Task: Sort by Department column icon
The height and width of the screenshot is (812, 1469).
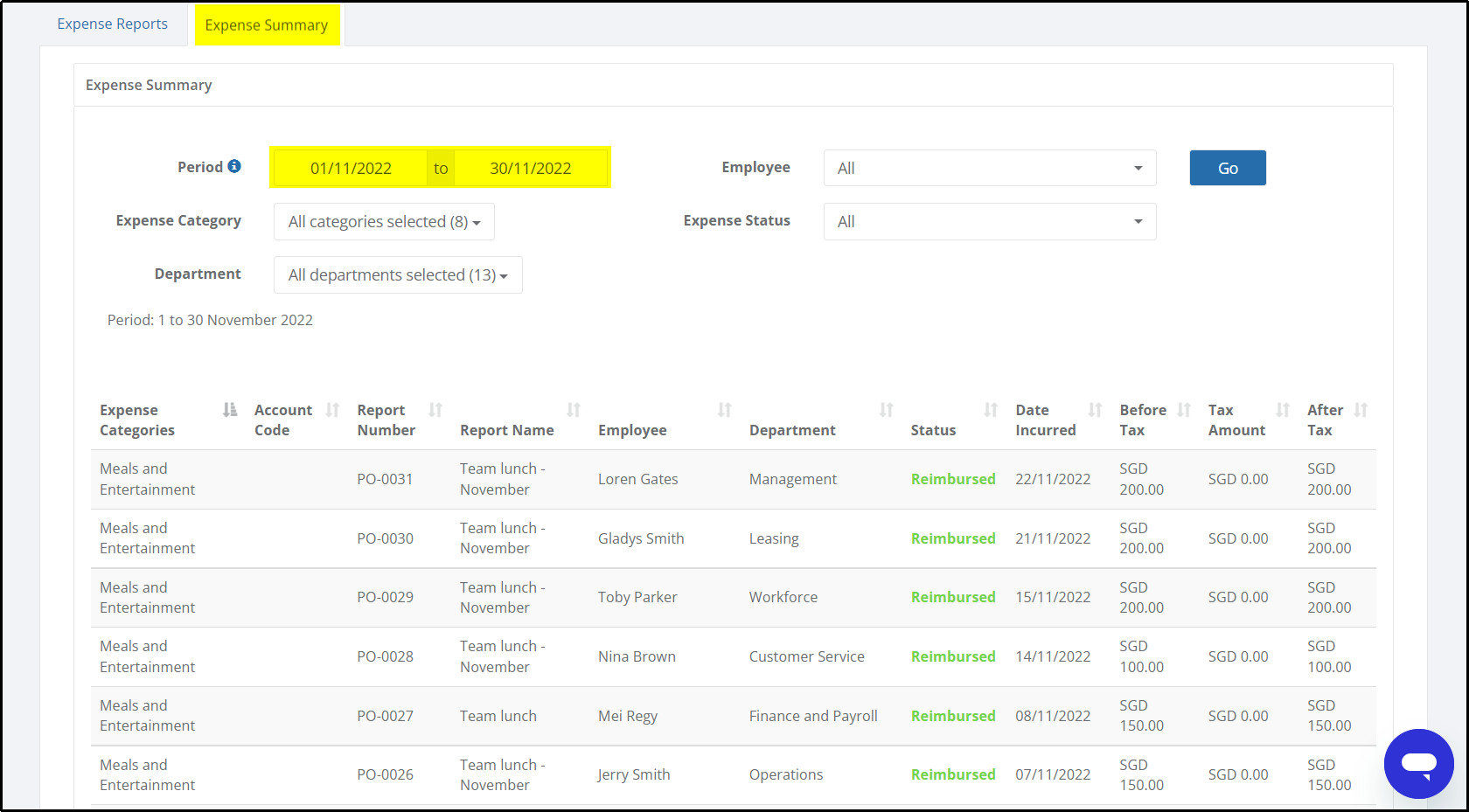Action: (887, 410)
